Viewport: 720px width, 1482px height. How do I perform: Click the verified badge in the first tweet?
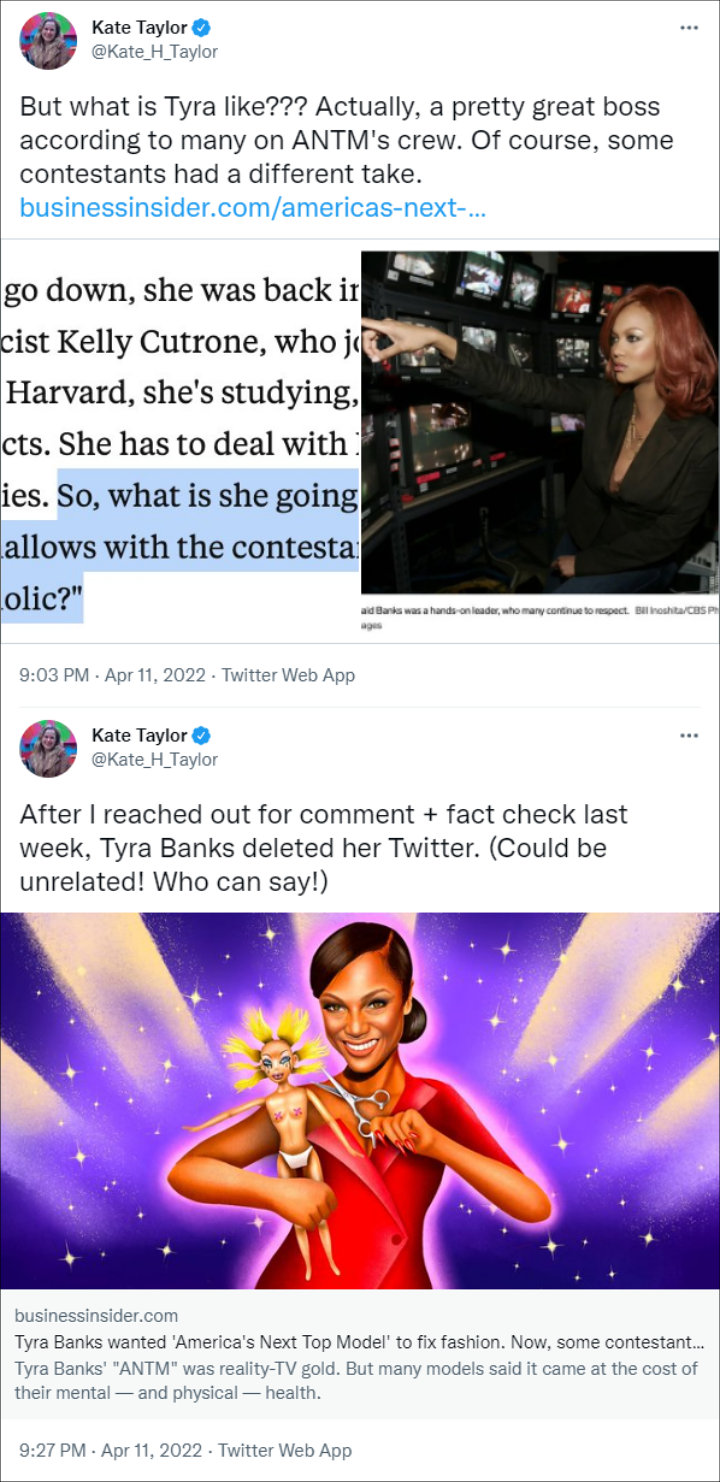click(201, 28)
